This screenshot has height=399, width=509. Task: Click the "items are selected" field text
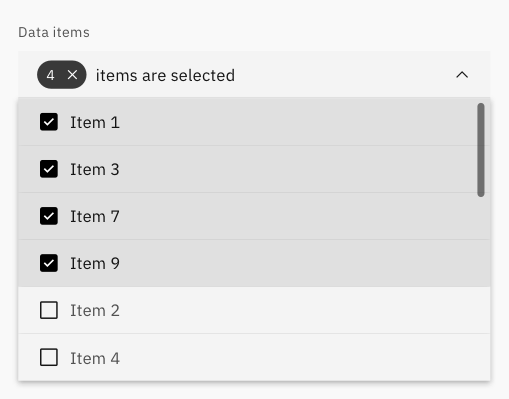pyautogui.click(x=165, y=75)
